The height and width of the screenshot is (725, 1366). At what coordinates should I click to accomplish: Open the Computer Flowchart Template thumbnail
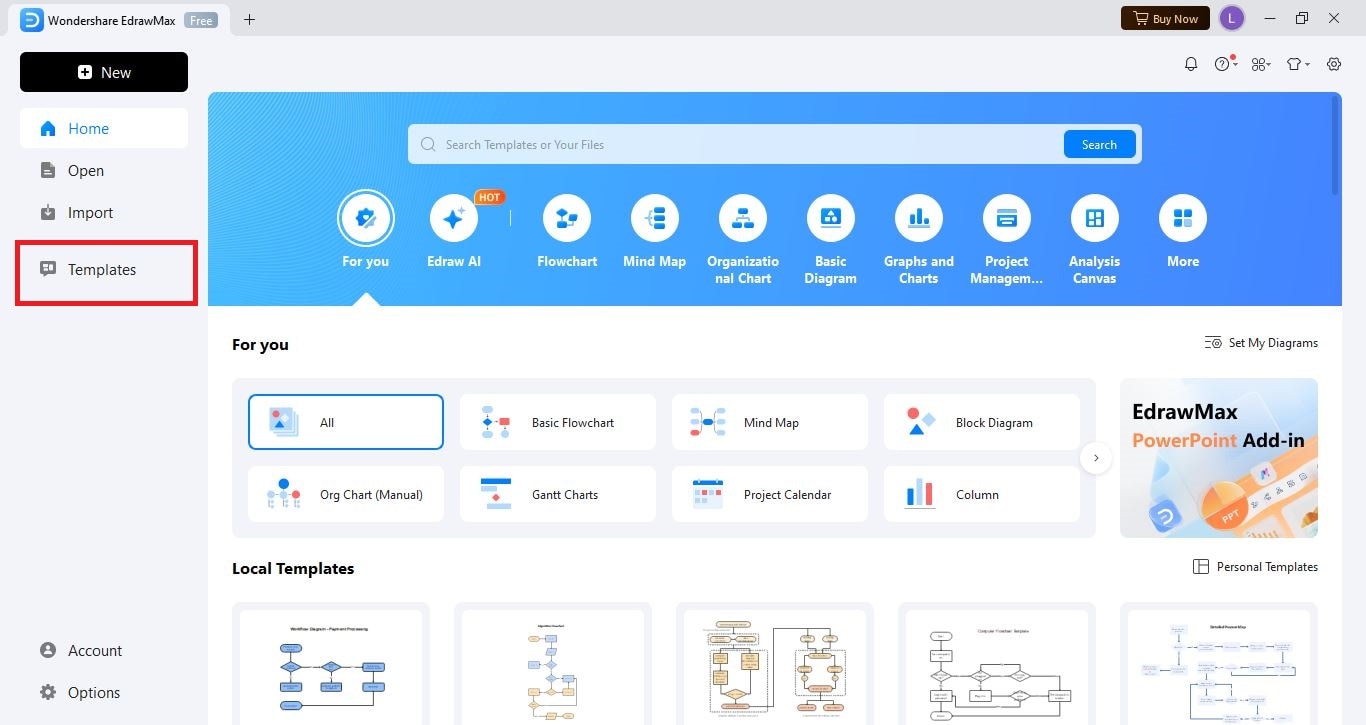(x=997, y=664)
